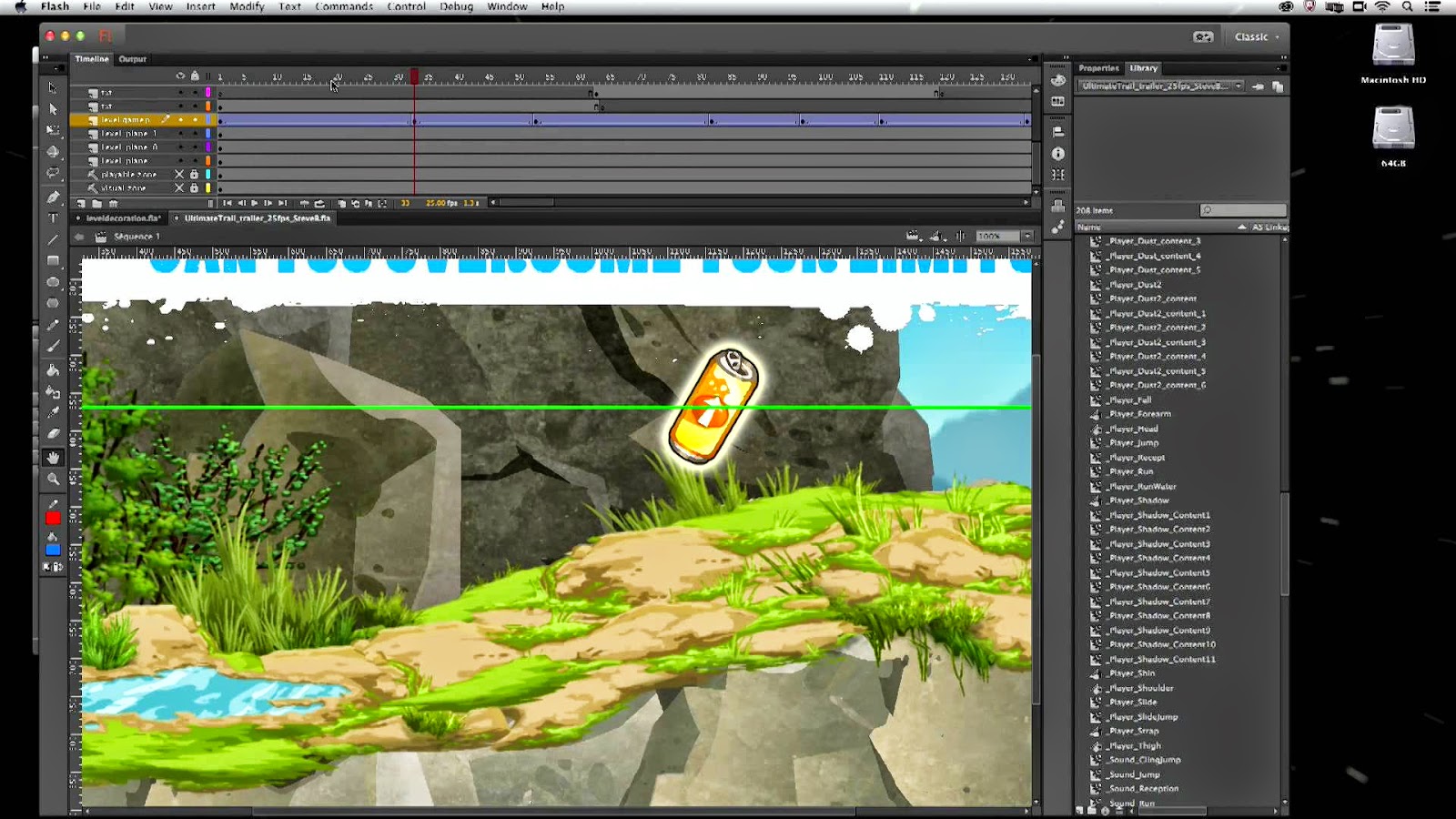Select the Zoom magnifier tool

coord(53,479)
